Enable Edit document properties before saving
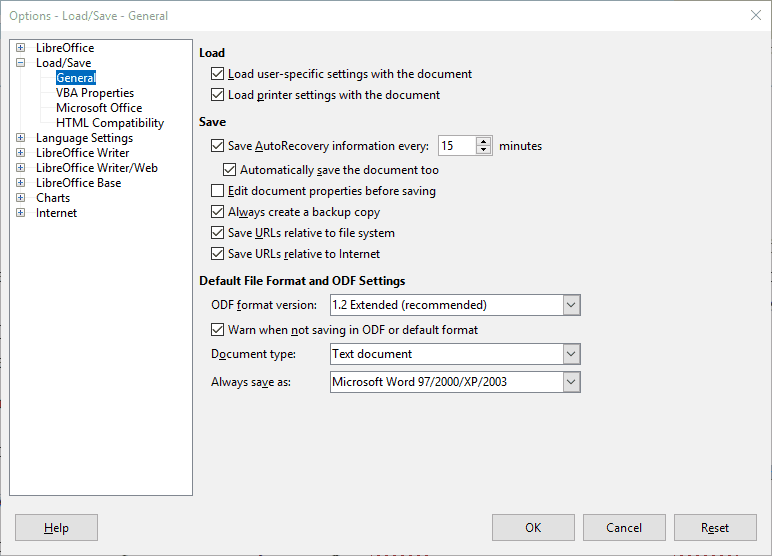 217,191
